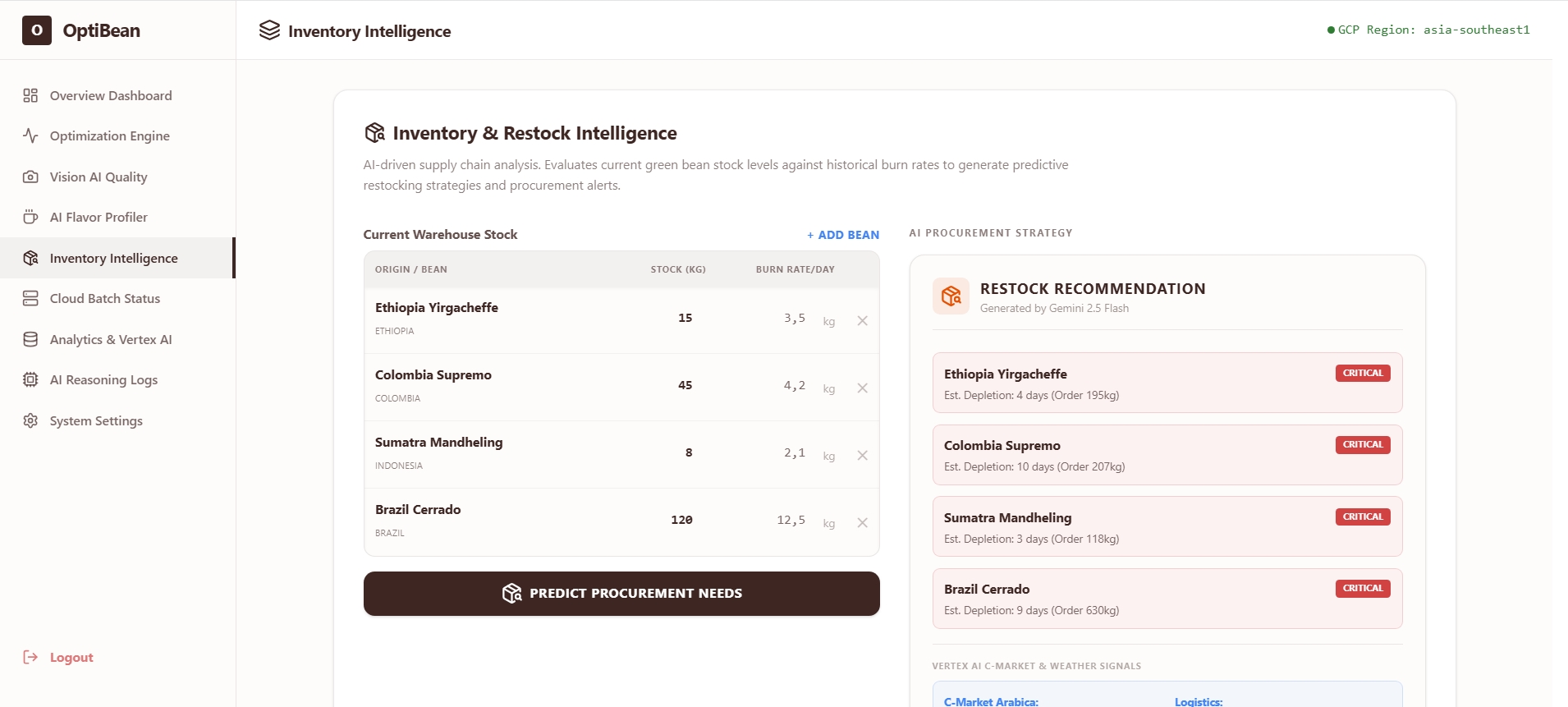Click the Vision AI Quality camera icon
Screen dimensions: 1568x707
[x=30, y=177]
